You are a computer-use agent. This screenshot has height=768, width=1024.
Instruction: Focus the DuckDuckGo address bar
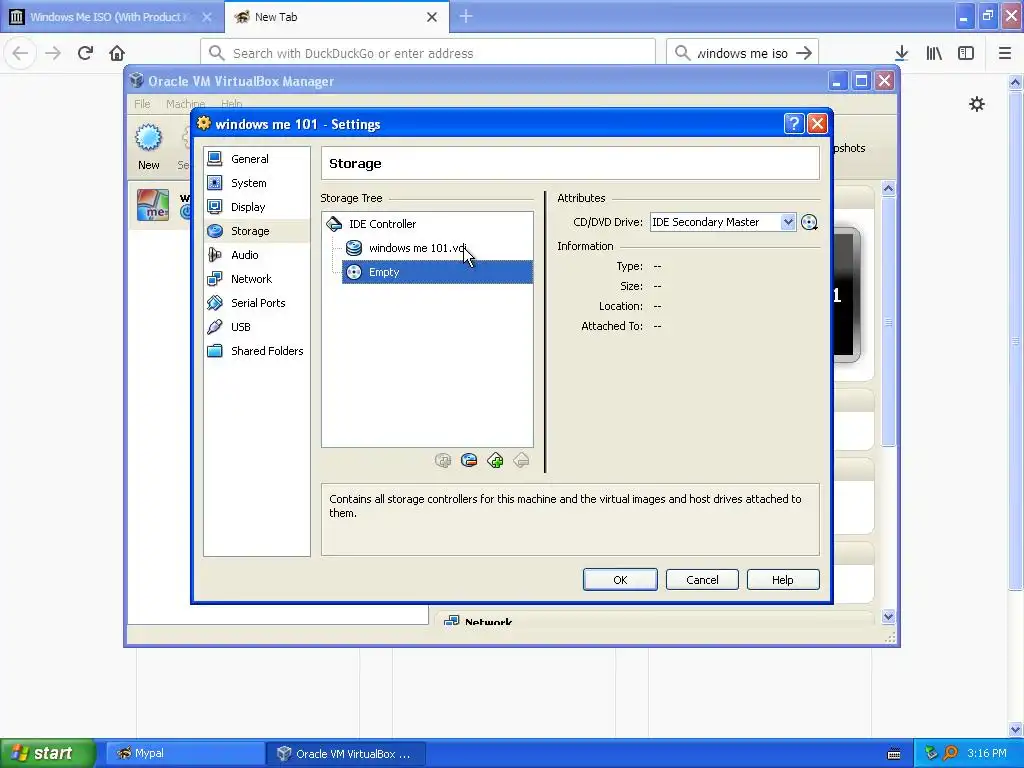428,53
